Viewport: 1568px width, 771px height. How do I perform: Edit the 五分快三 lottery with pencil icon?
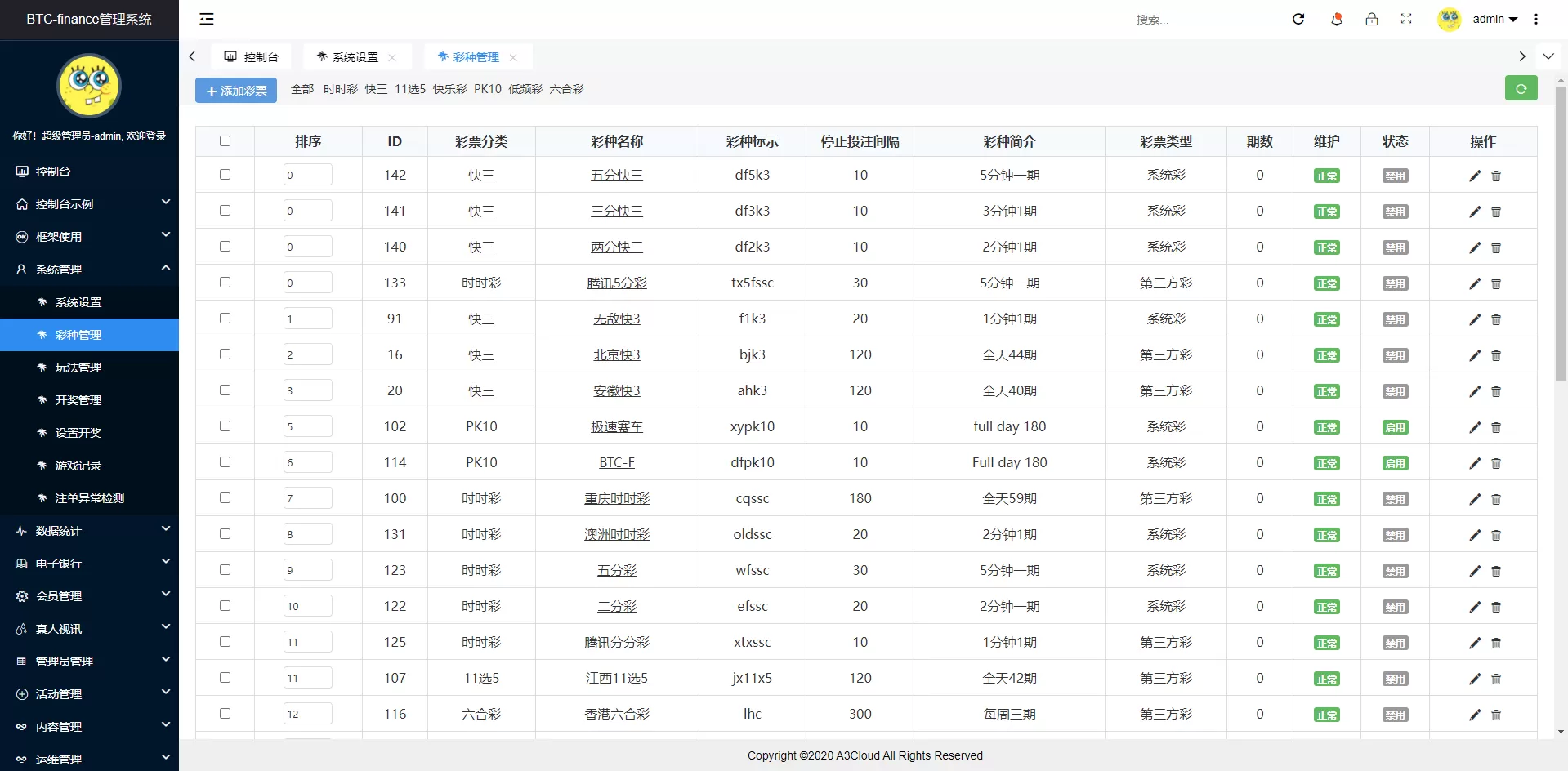(x=1475, y=175)
